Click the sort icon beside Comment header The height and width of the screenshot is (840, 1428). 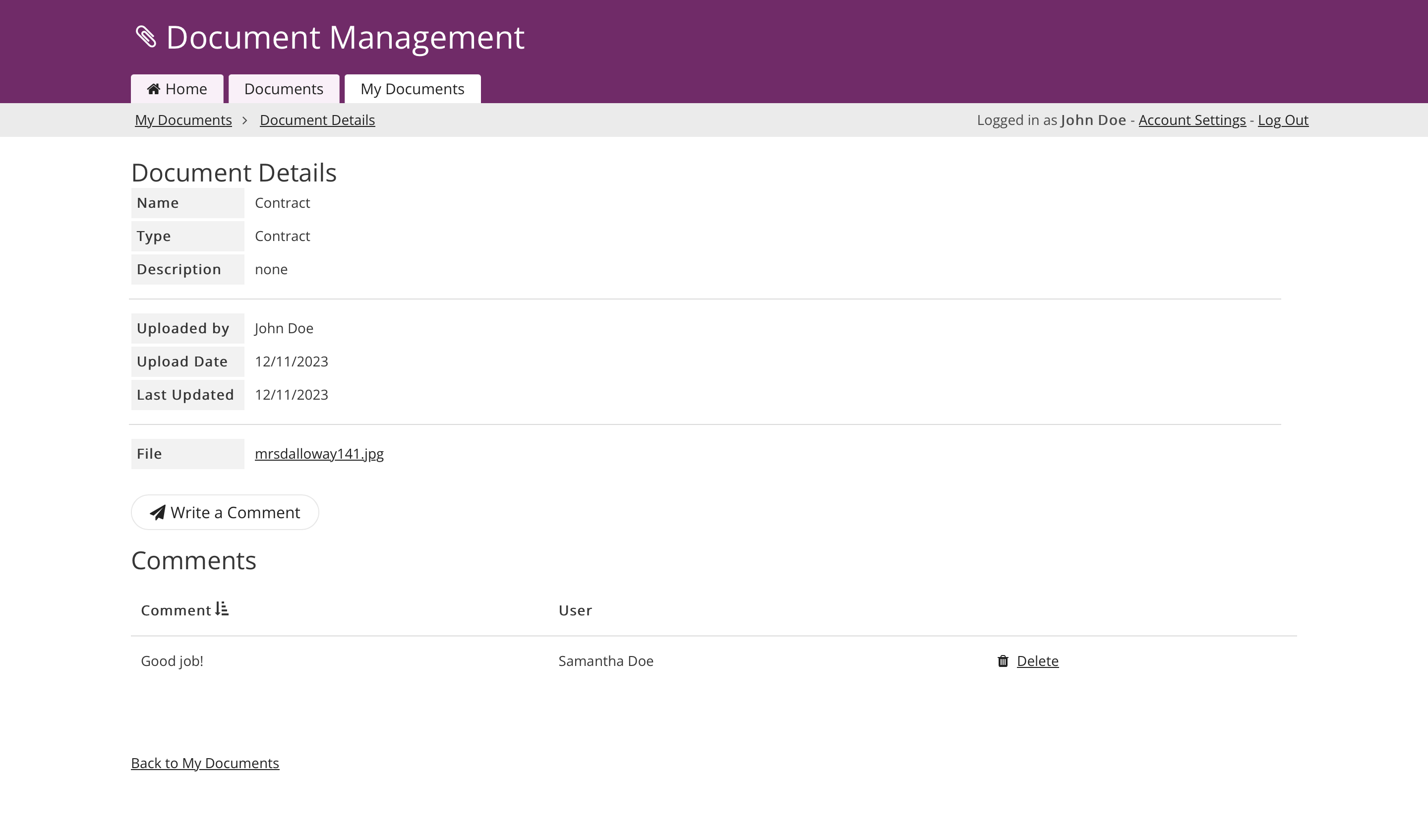(x=222, y=609)
